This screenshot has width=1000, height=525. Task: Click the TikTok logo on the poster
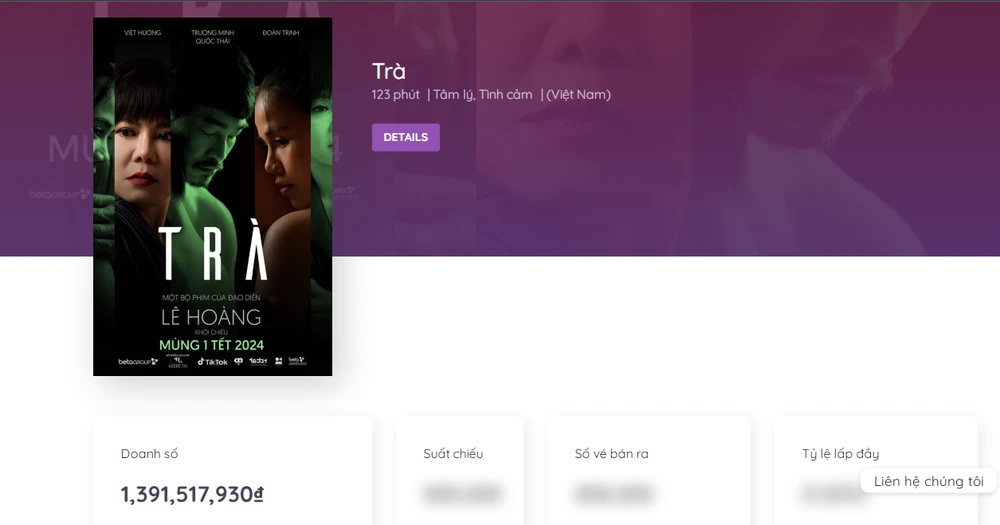pyautogui.click(x=212, y=361)
